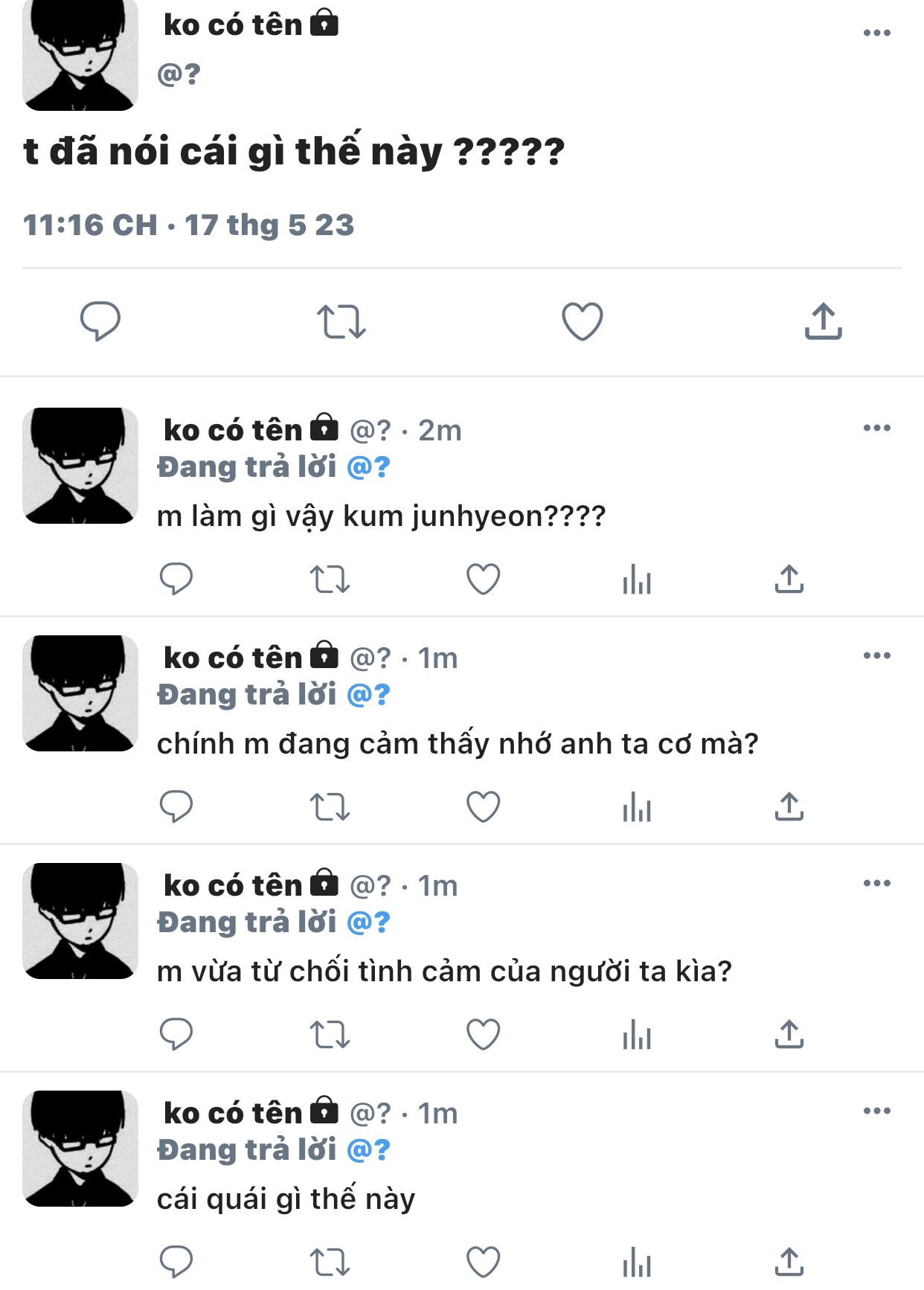Open more options on 'm vừa từ chối' reply
Image resolution: width=924 pixels, height=1290 pixels.
point(877,882)
